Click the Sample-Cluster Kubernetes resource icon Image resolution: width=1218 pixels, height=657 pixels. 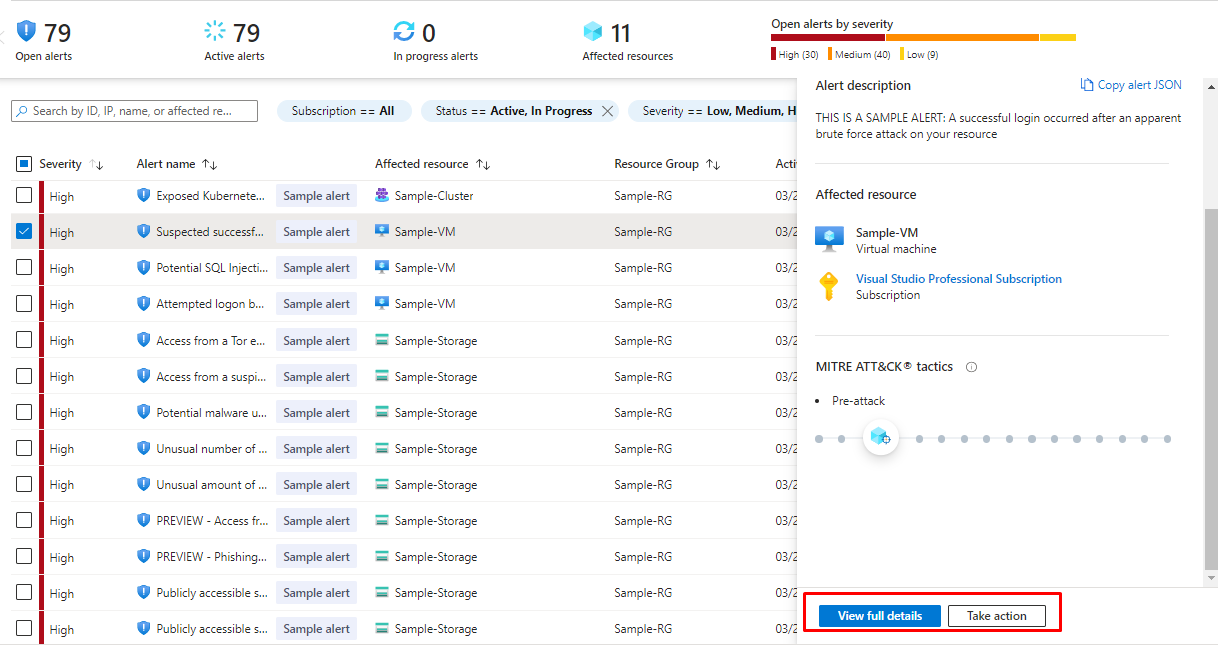[x=382, y=196]
